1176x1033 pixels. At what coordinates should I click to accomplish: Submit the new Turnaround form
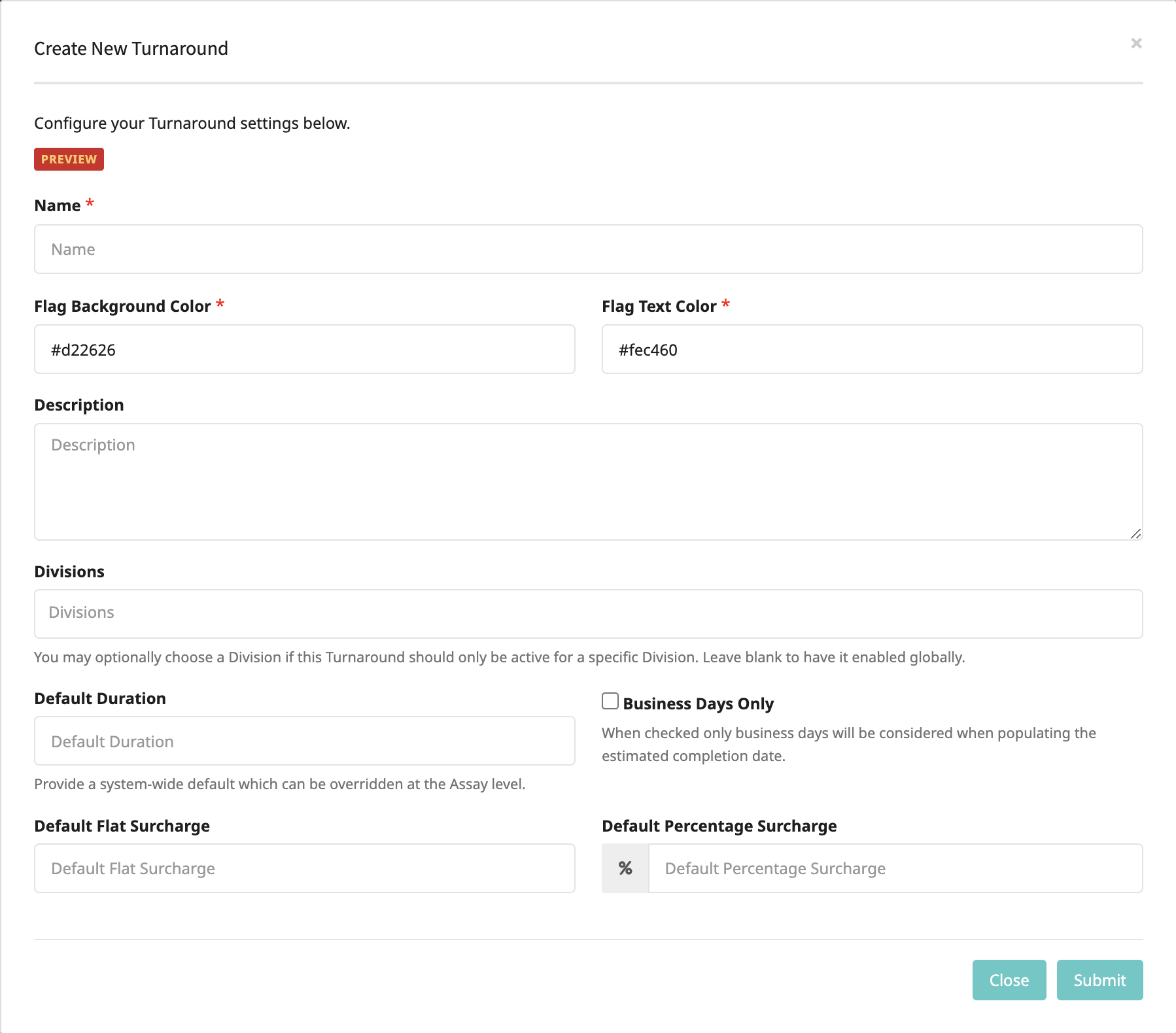(1099, 980)
